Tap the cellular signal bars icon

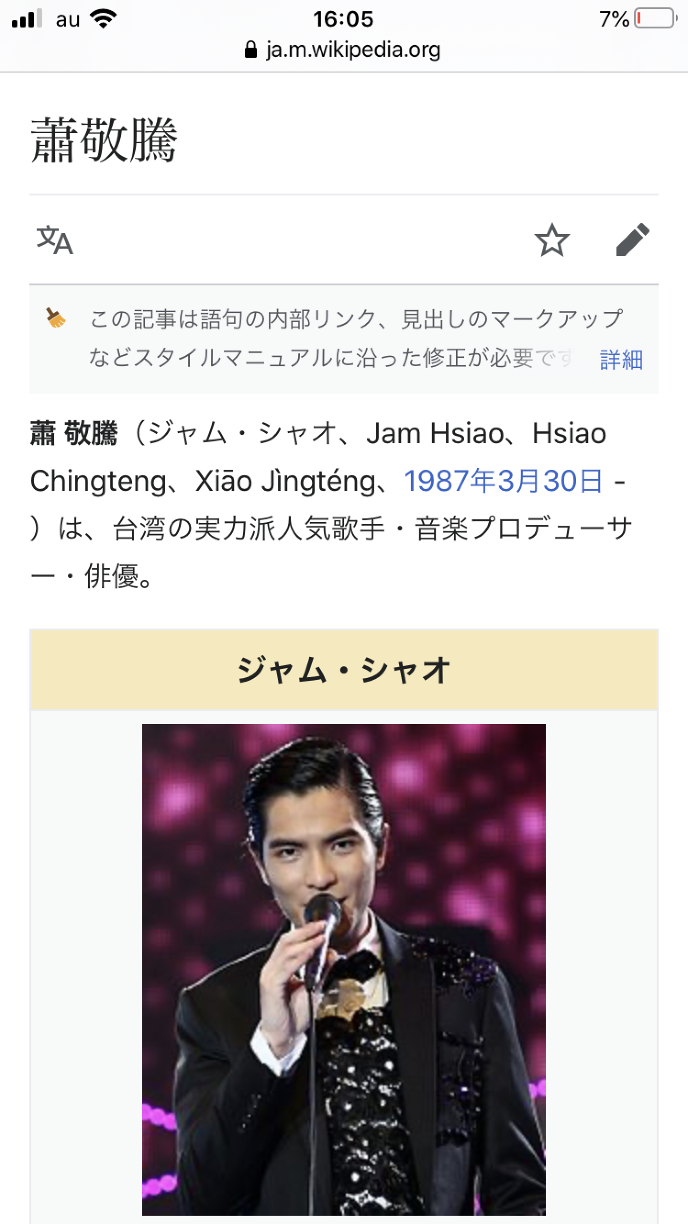29,19
